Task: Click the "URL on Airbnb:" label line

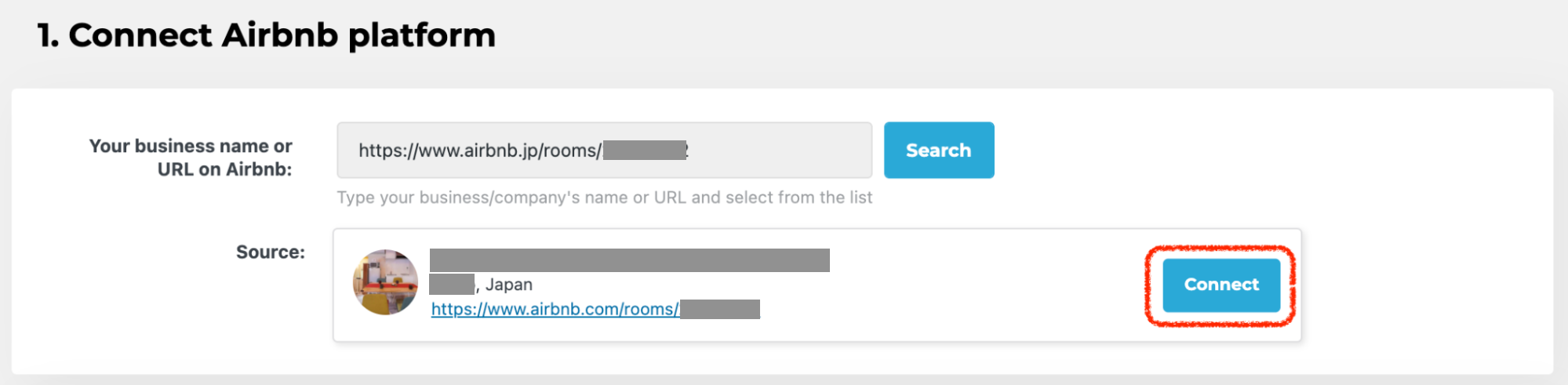Action: (x=224, y=169)
